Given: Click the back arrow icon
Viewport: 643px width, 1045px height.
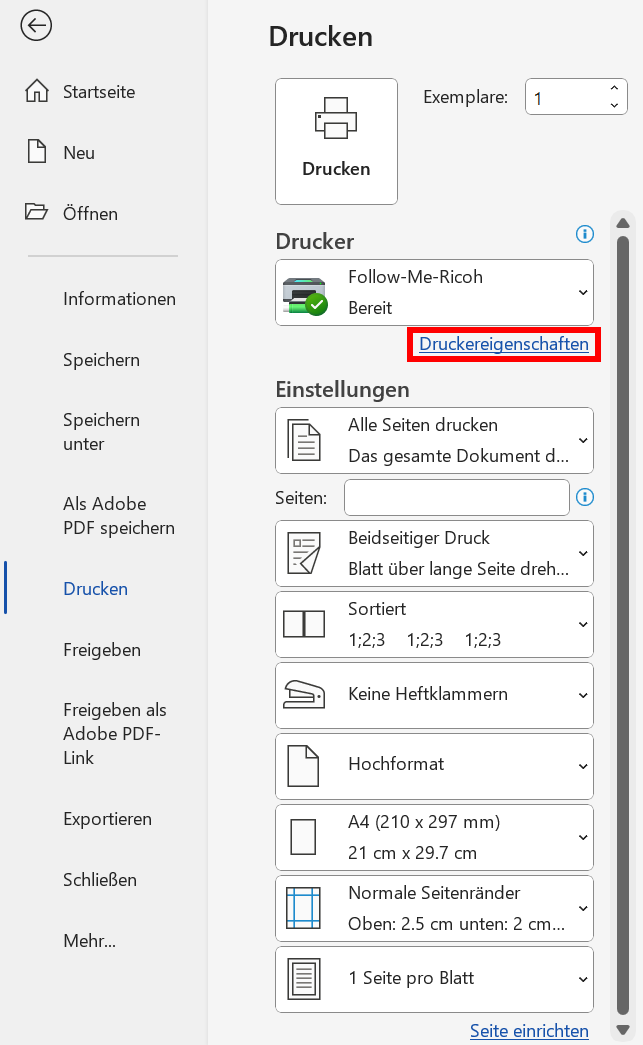Looking at the screenshot, I should [36, 26].
